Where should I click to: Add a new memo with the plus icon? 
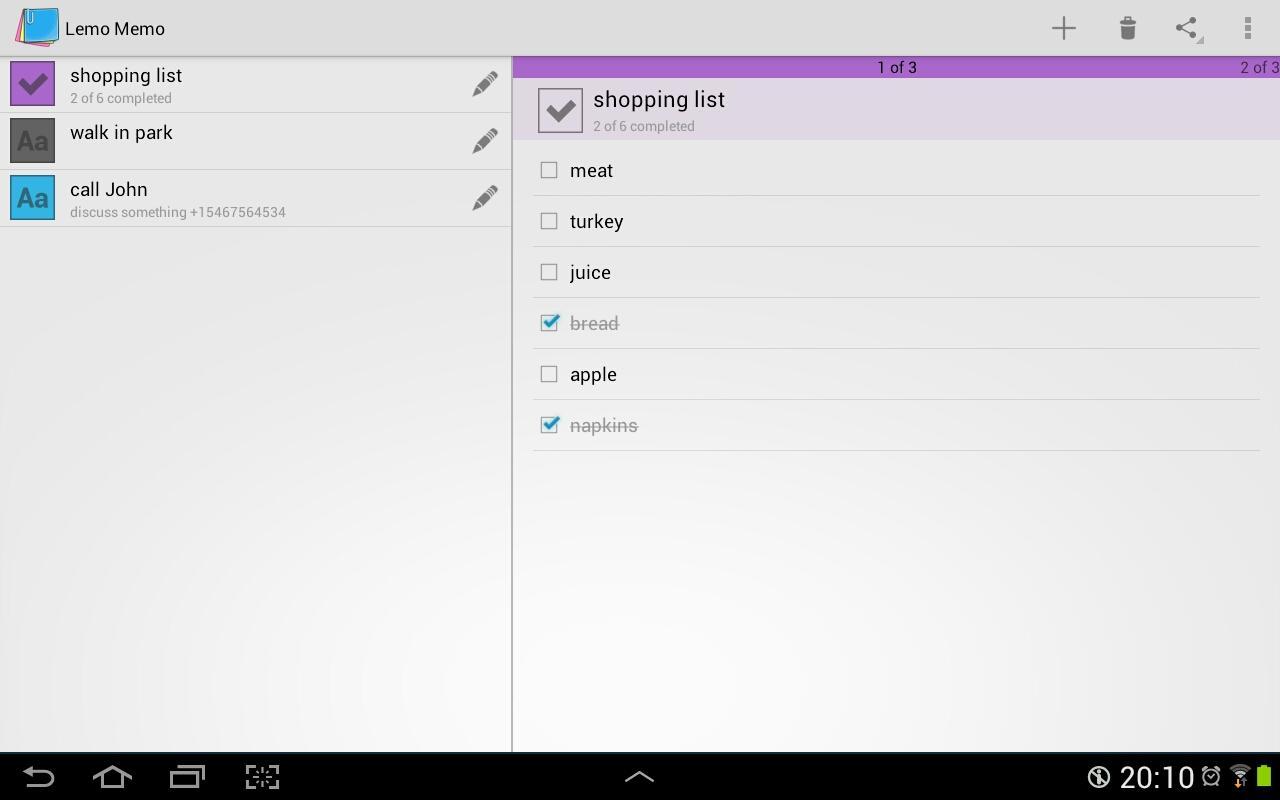pyautogui.click(x=1064, y=28)
